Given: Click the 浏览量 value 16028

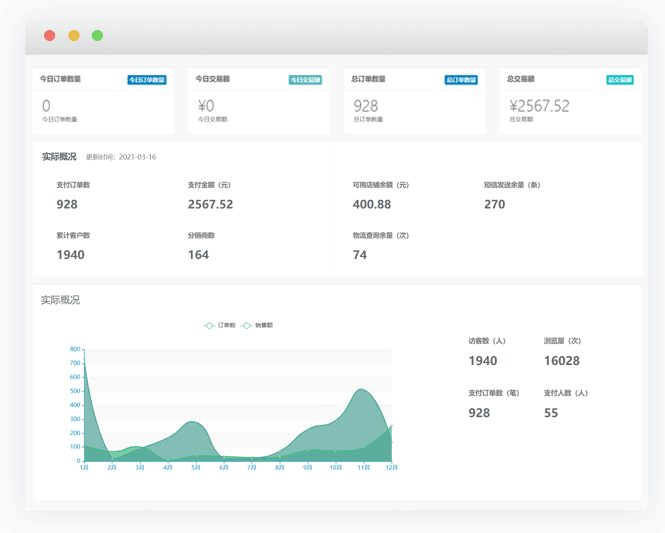Looking at the screenshot, I should pos(561,361).
